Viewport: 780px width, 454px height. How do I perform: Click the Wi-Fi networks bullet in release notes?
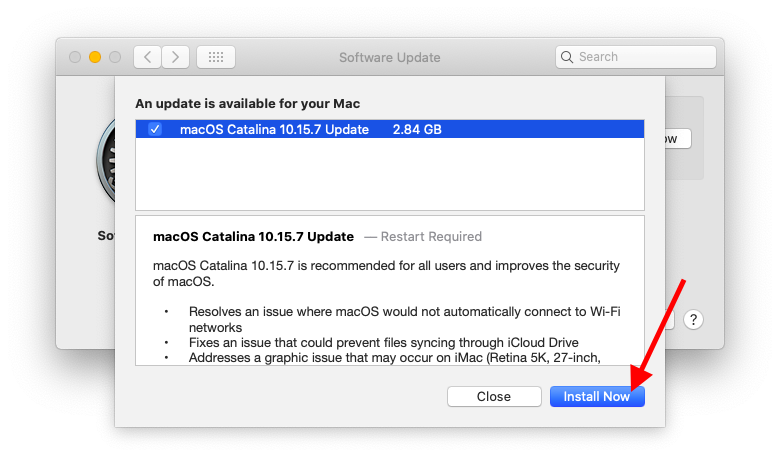(x=404, y=319)
